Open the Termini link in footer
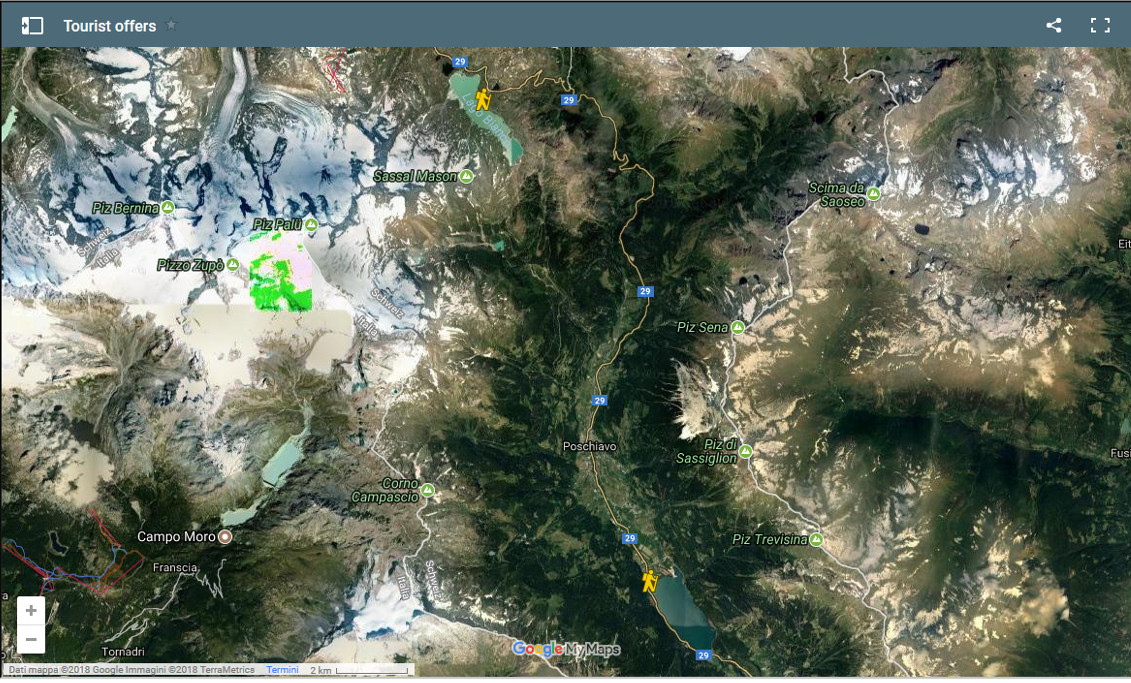Screen dimensions: 1131x683 pyautogui.click(x=282, y=670)
